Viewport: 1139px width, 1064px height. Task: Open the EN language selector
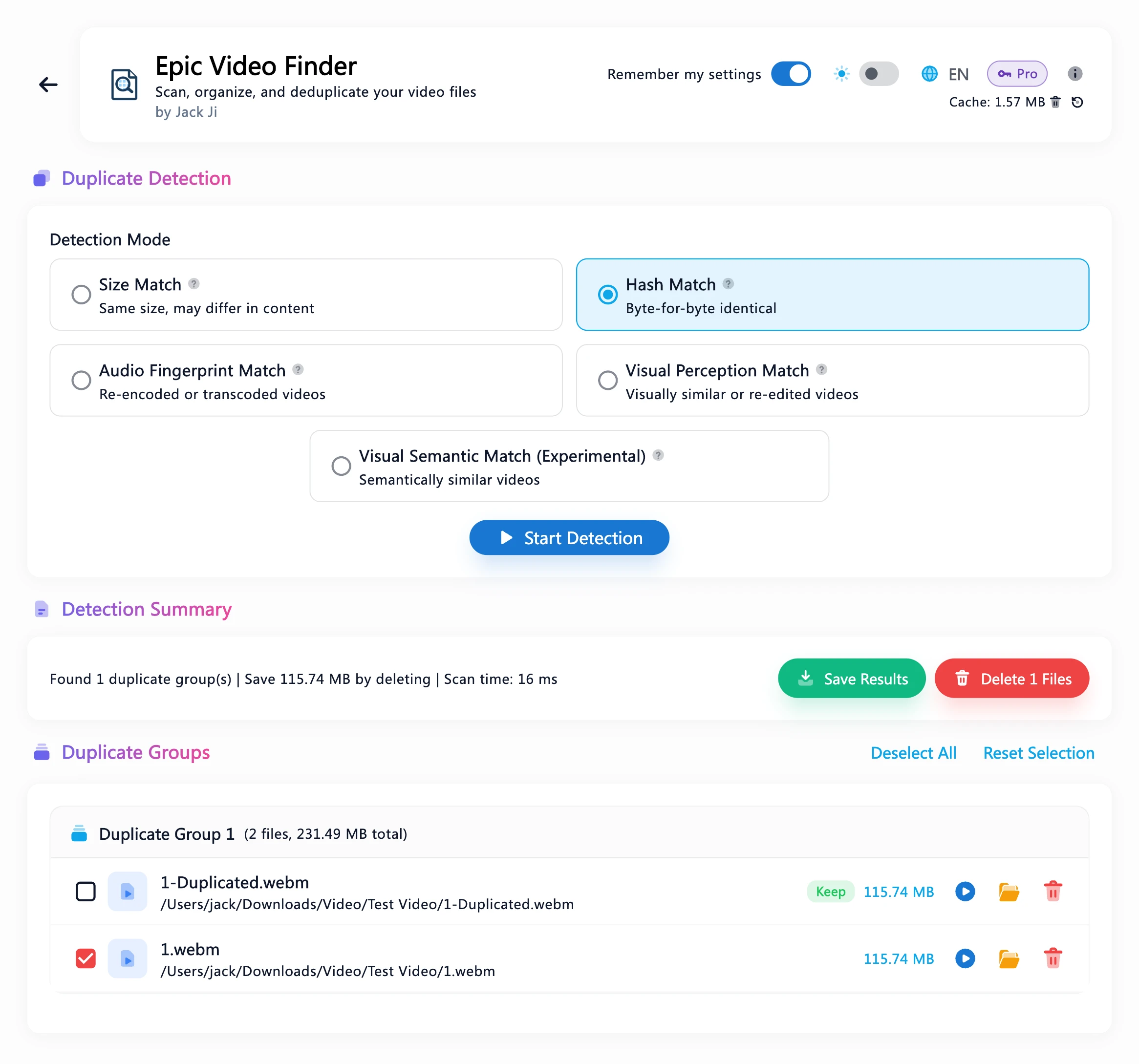click(958, 74)
